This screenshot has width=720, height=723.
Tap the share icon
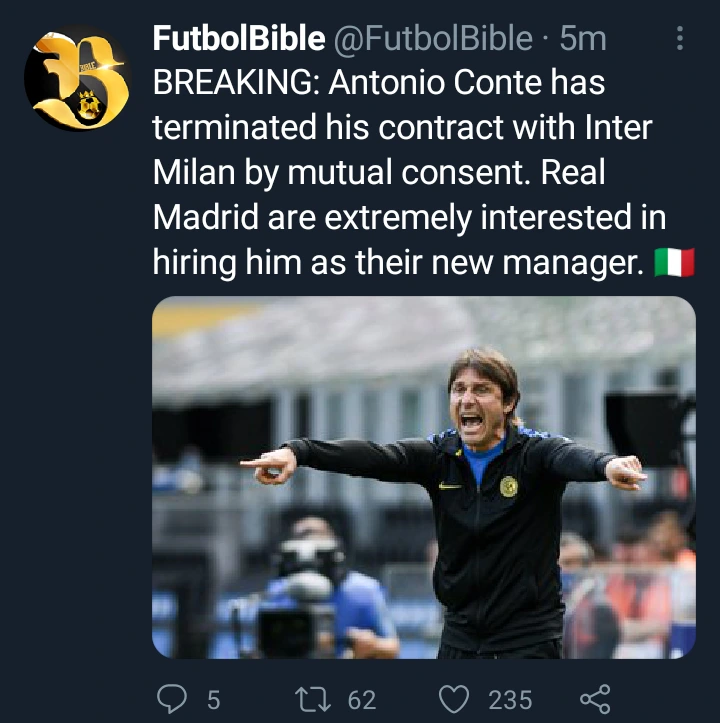[x=595, y=698]
